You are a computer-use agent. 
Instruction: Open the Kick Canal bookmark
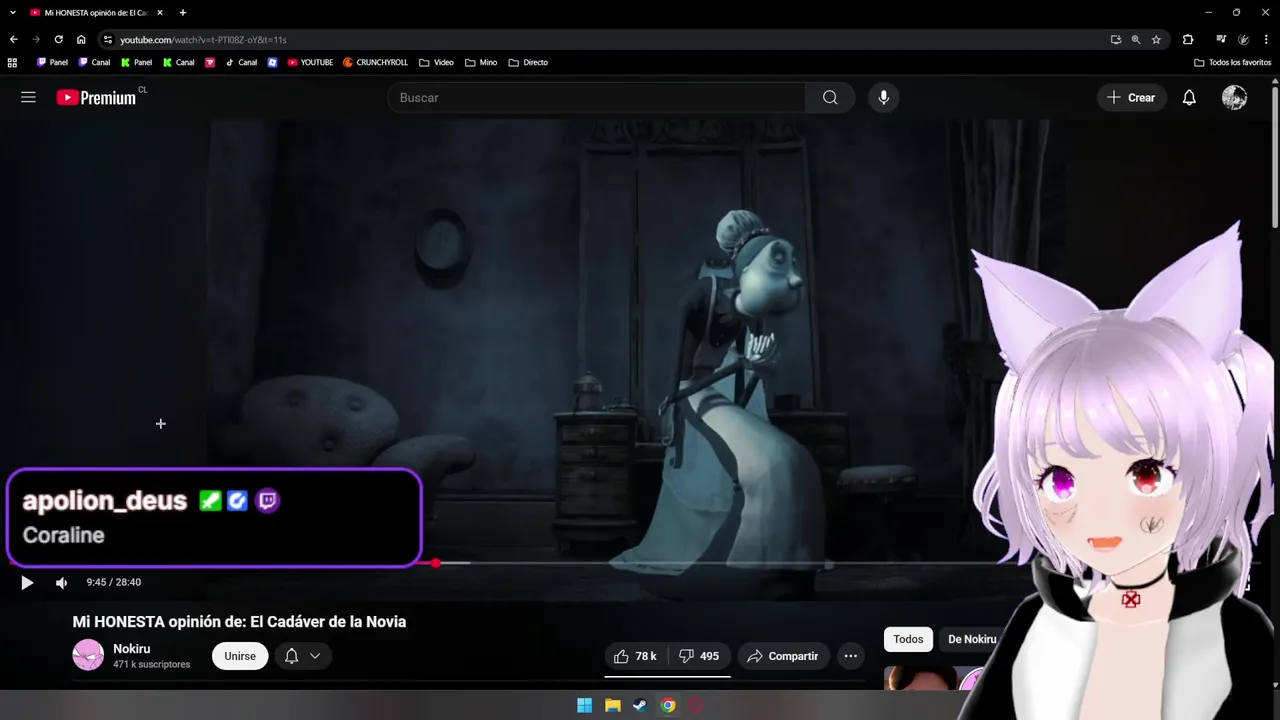[x=179, y=62]
